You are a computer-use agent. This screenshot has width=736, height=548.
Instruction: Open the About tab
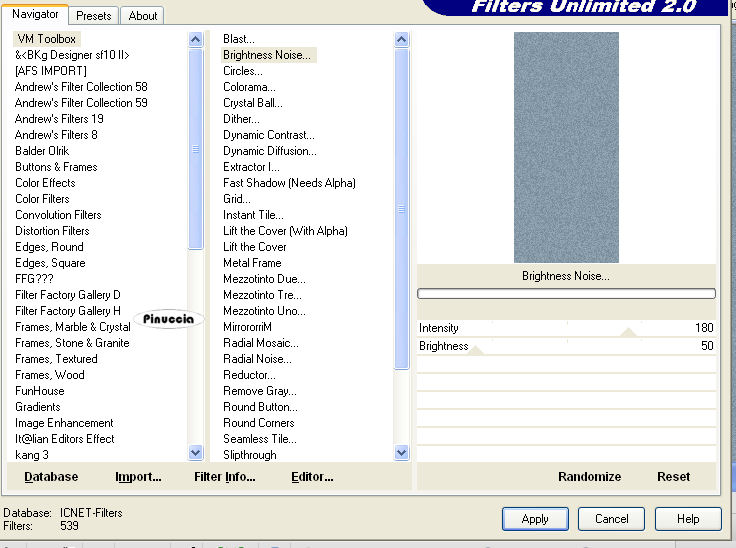143,15
